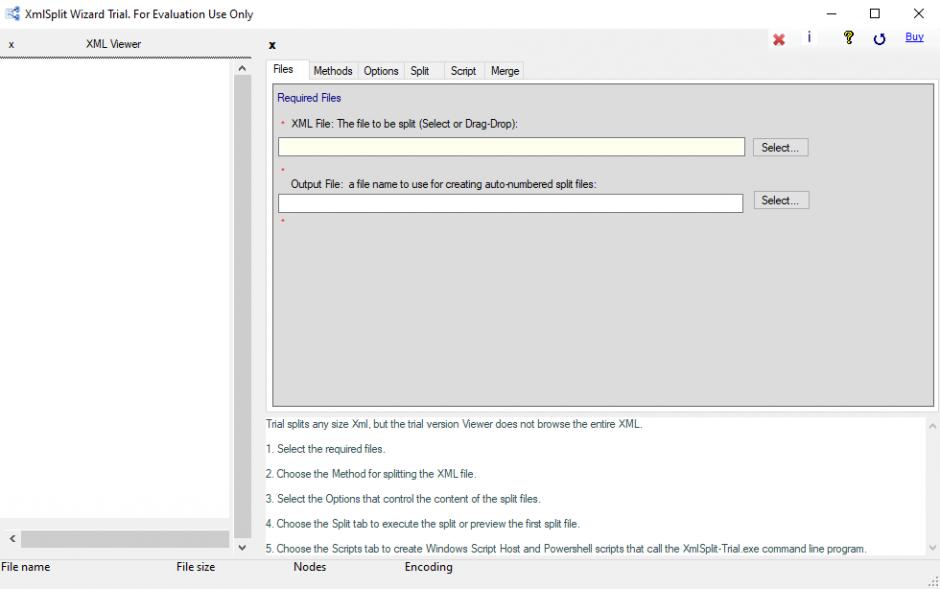Click '4. Choose the Split tab' instruction line

coord(423,524)
